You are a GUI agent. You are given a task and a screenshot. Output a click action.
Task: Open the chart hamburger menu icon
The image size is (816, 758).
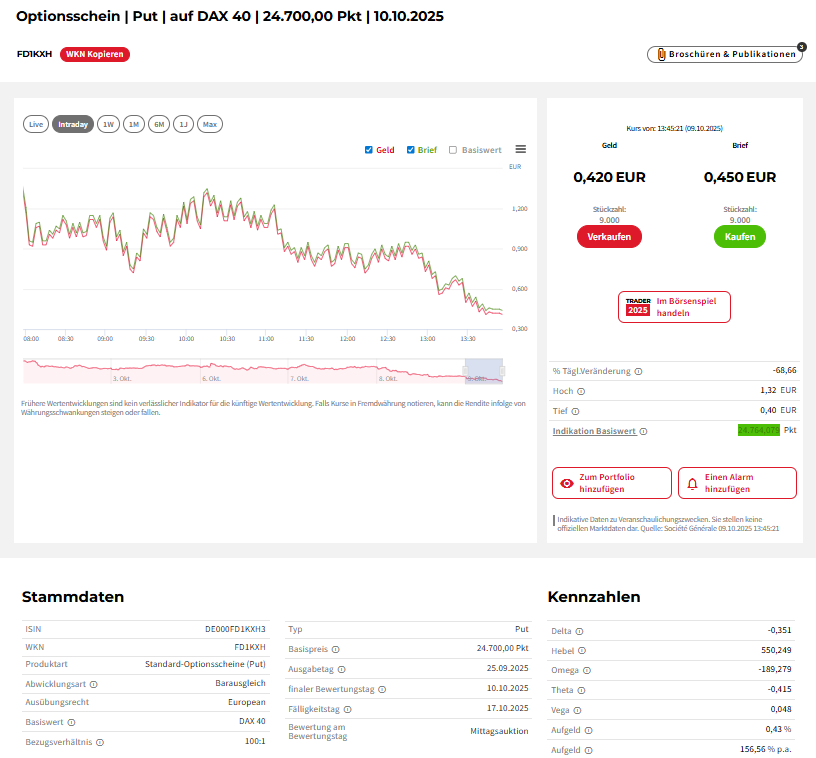tap(520, 149)
